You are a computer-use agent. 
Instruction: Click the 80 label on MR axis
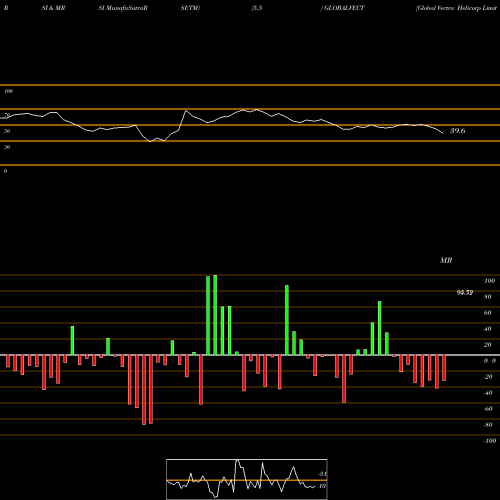[488, 297]
